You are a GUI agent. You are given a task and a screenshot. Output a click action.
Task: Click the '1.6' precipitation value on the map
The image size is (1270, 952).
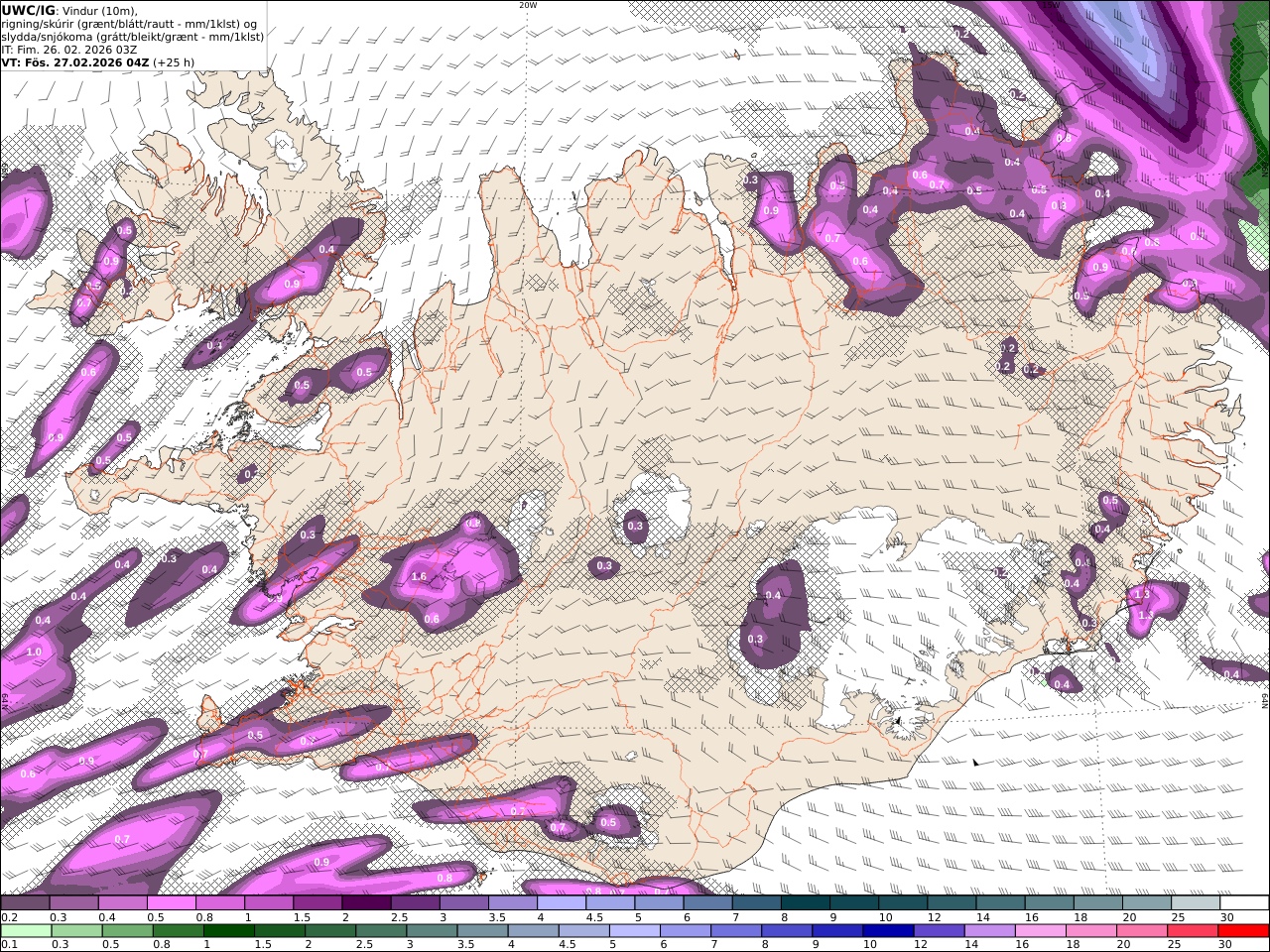(x=419, y=576)
